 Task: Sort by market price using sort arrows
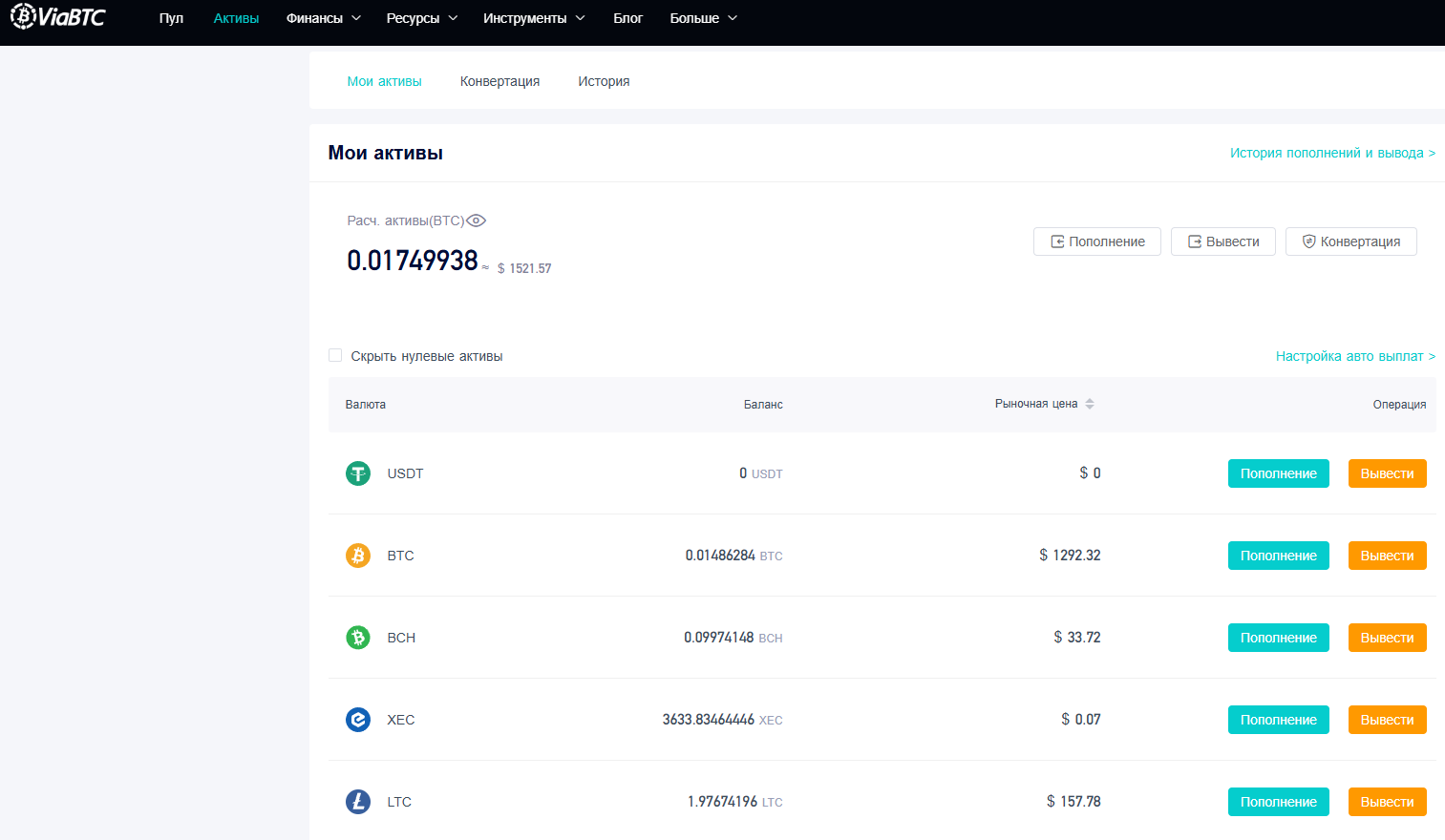[x=1090, y=404]
